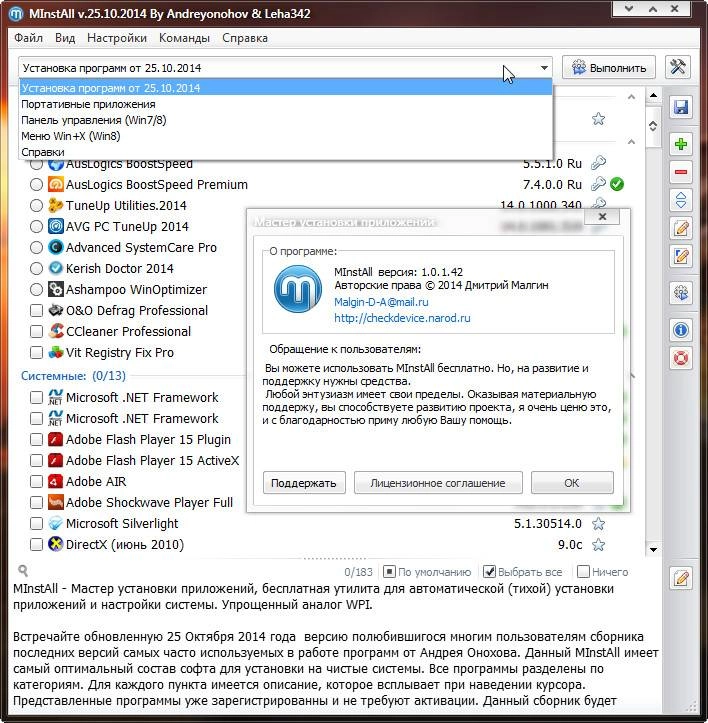Click the list scrollbar thumb handle
The height and width of the screenshot is (723, 708).
point(653,126)
